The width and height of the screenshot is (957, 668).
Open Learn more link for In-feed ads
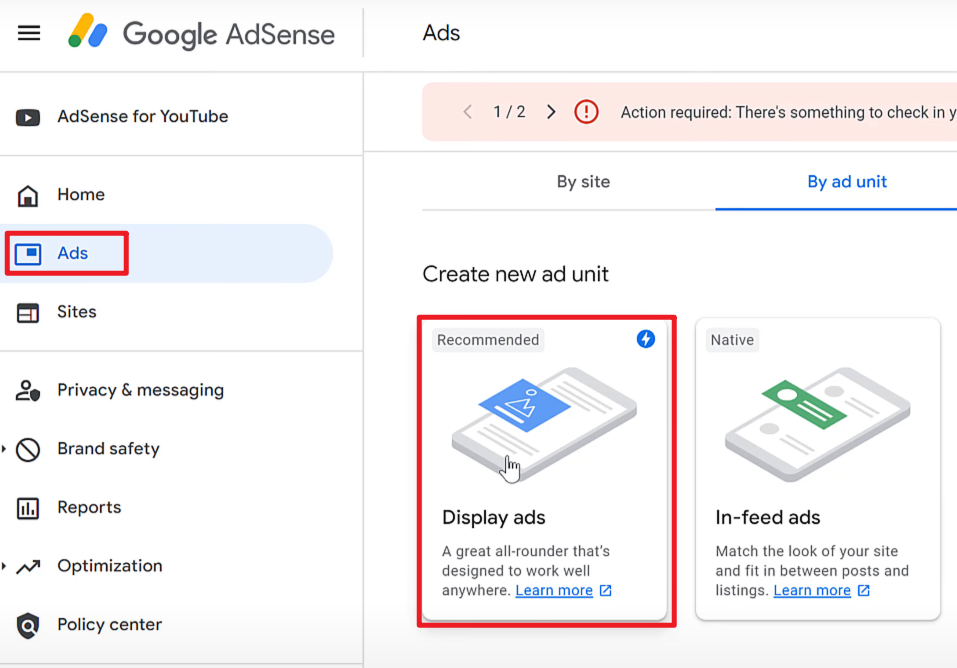(x=812, y=590)
